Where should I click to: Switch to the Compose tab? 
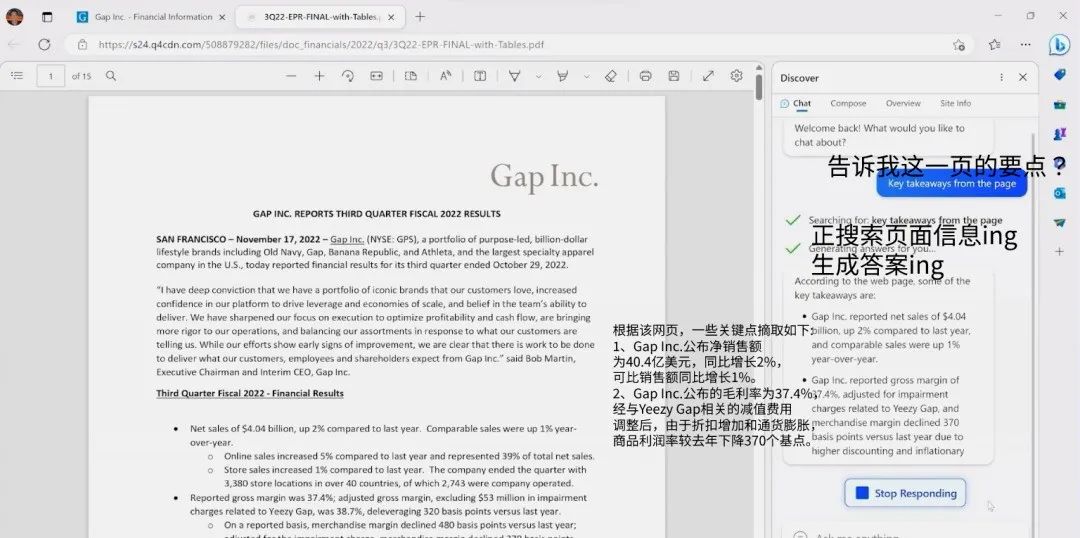pos(848,103)
